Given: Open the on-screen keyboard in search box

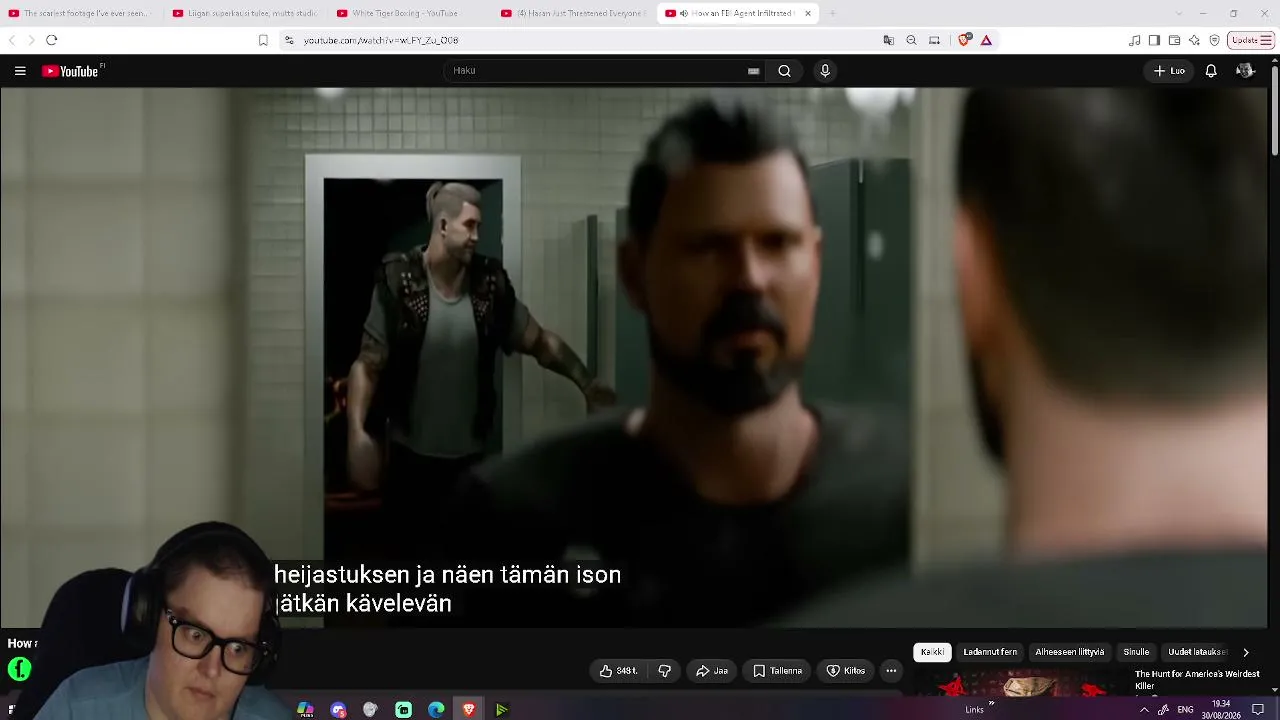Looking at the screenshot, I should (x=753, y=71).
